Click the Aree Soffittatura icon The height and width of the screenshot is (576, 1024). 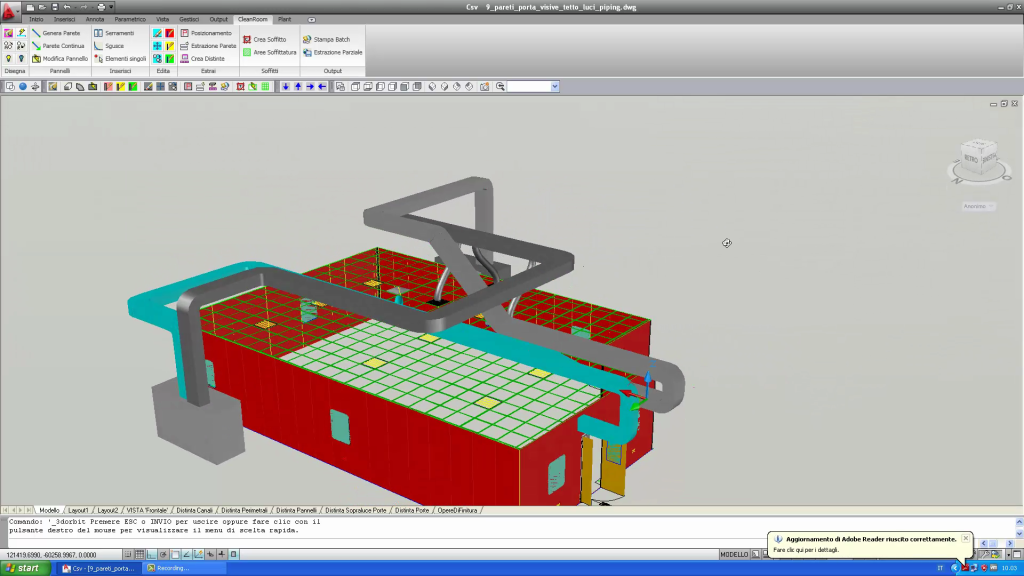click(x=247, y=52)
